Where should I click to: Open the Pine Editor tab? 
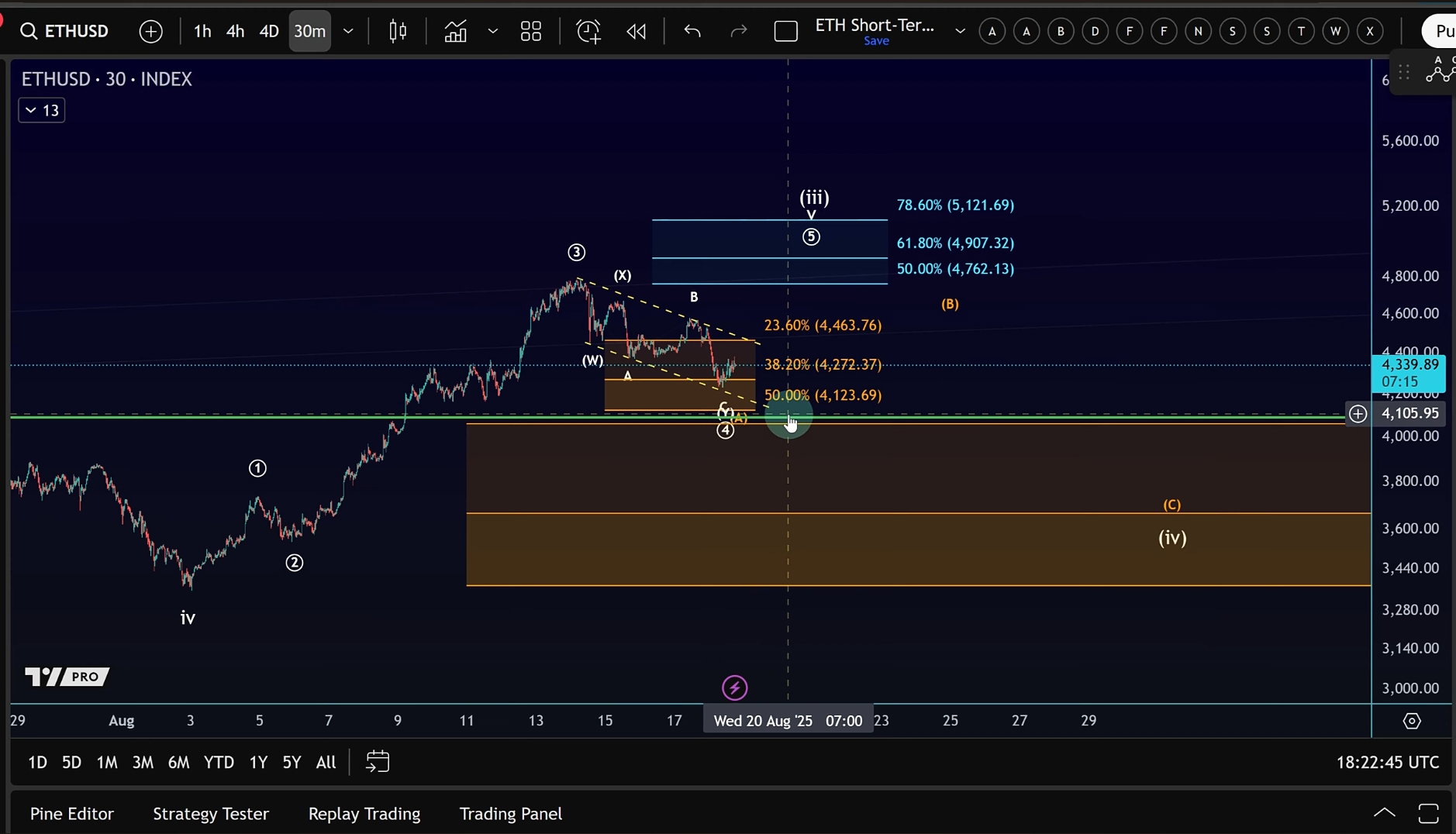pos(72,813)
